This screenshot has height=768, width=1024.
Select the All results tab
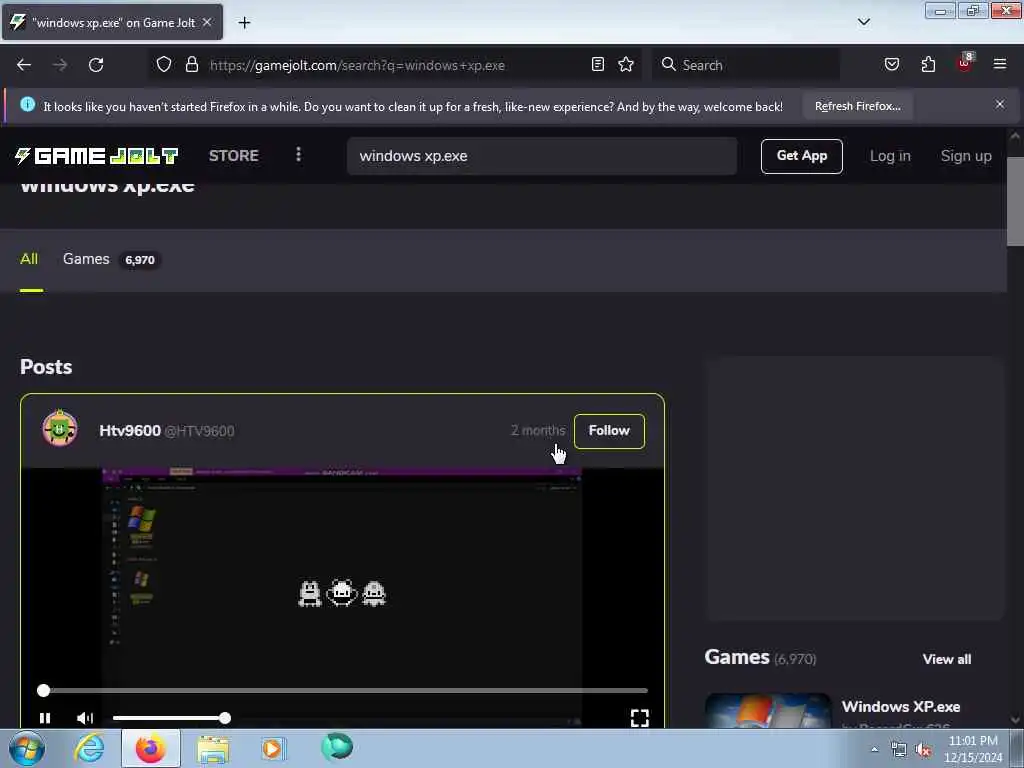[29, 259]
